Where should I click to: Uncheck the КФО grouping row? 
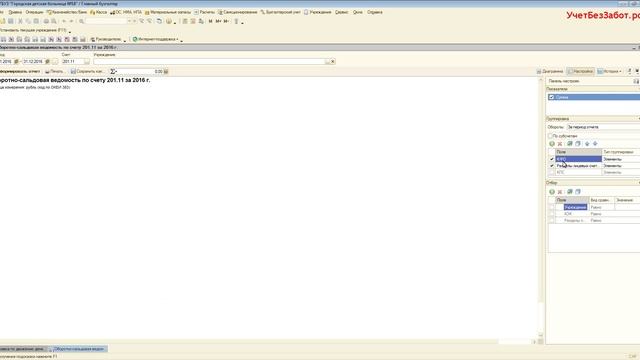551,159
